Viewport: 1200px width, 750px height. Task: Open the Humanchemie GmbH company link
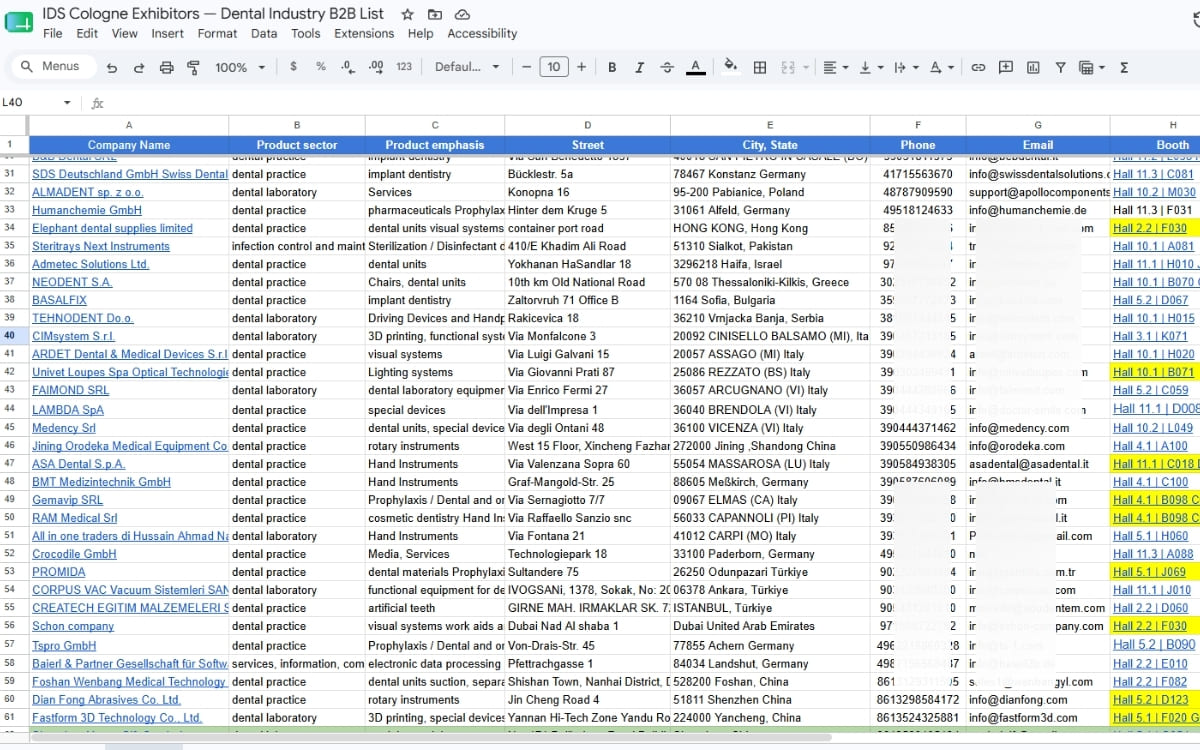(87, 210)
